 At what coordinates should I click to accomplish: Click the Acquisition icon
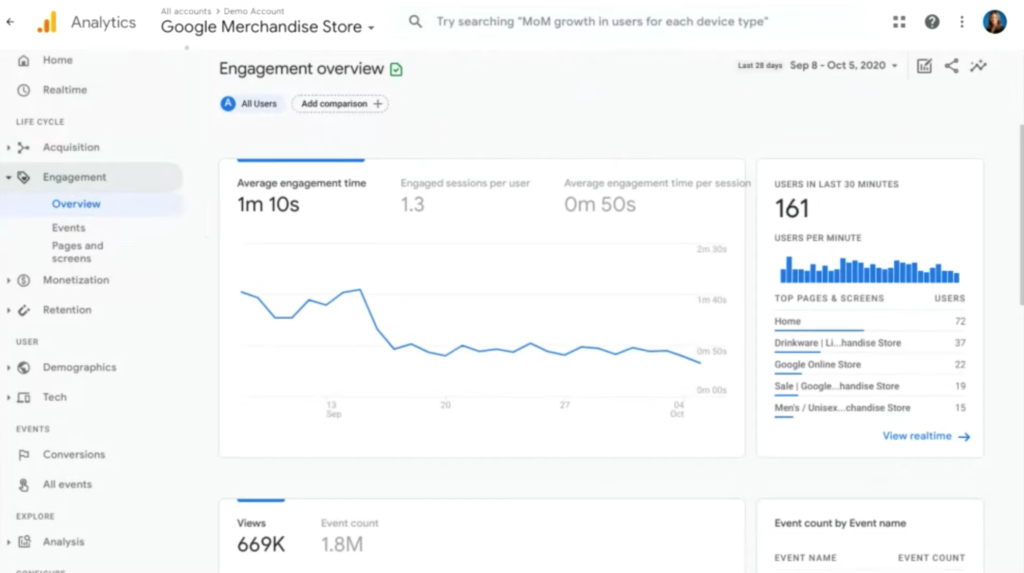coord(24,148)
